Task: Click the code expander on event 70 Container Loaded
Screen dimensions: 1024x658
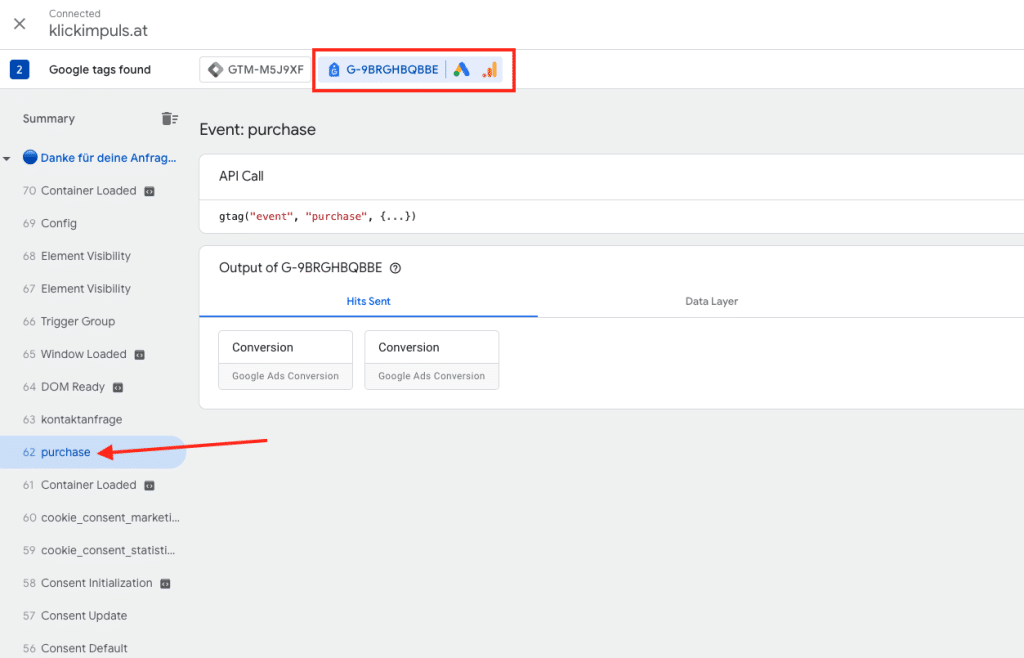Action: 148,190
